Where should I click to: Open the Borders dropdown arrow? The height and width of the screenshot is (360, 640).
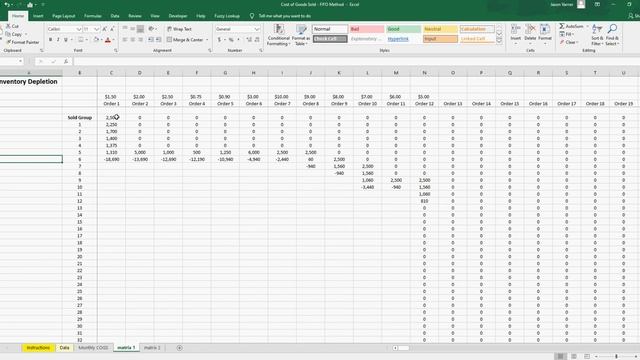tap(87, 40)
